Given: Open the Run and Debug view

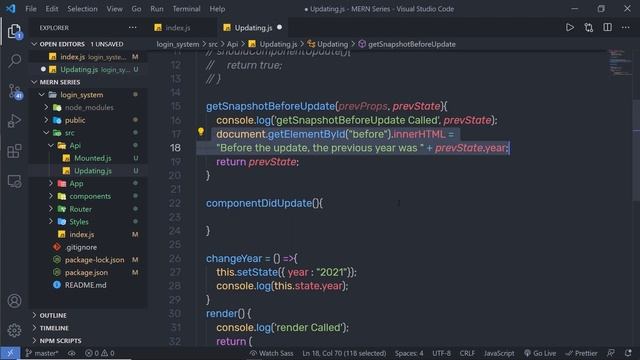Looking at the screenshot, I should coord(14,121).
